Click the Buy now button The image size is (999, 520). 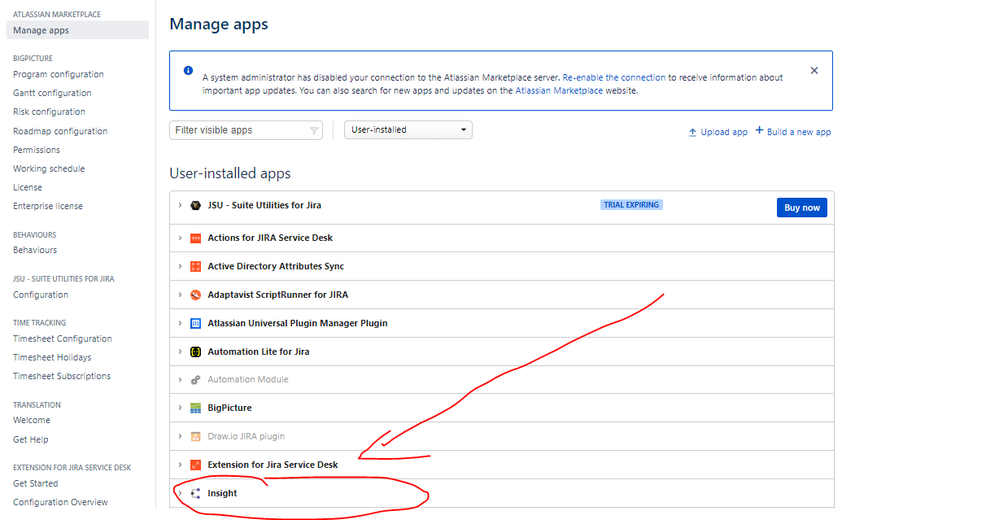801,208
